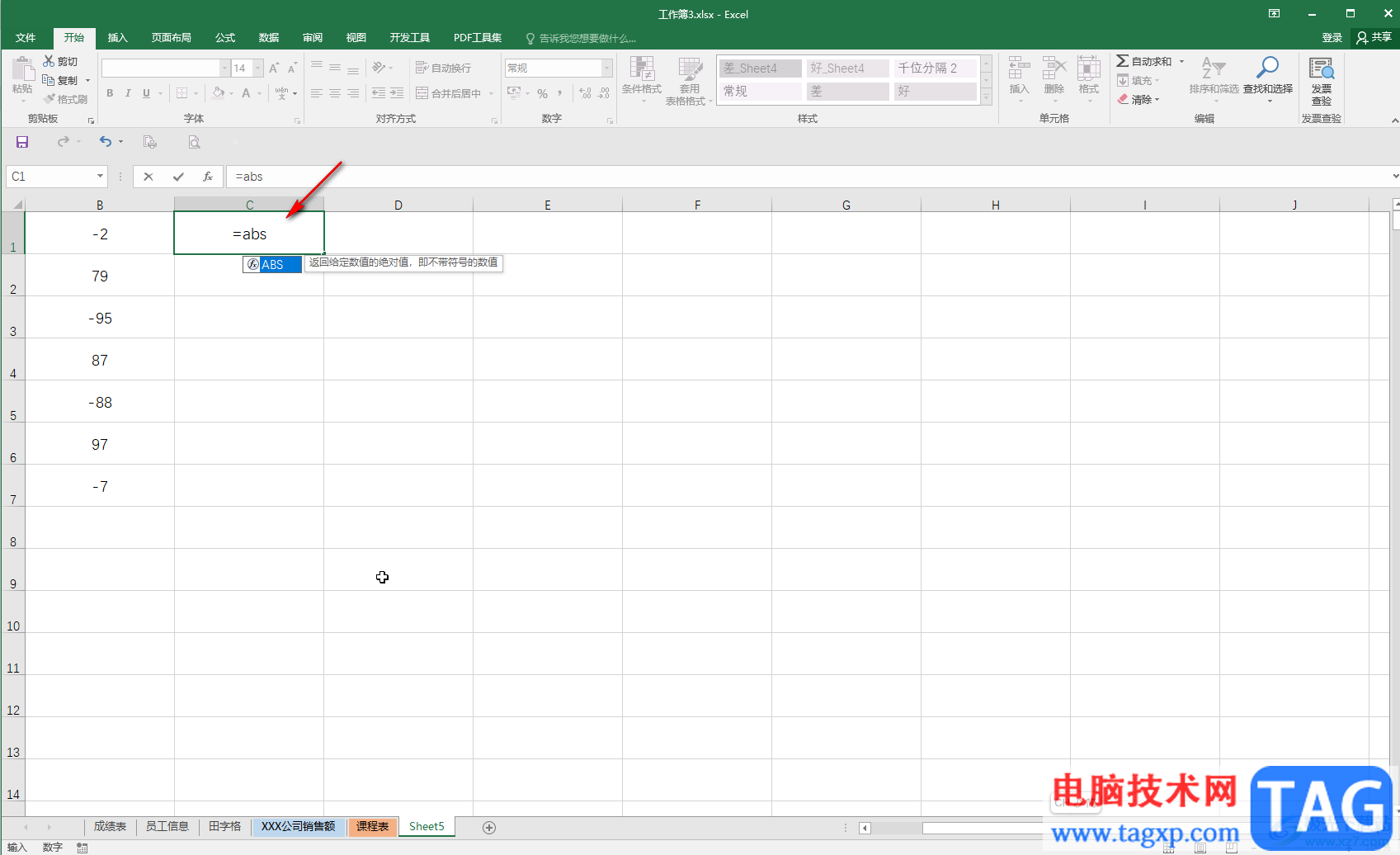Click the print preview icon in quick toolbar
The height and width of the screenshot is (855, 1400).
194,142
